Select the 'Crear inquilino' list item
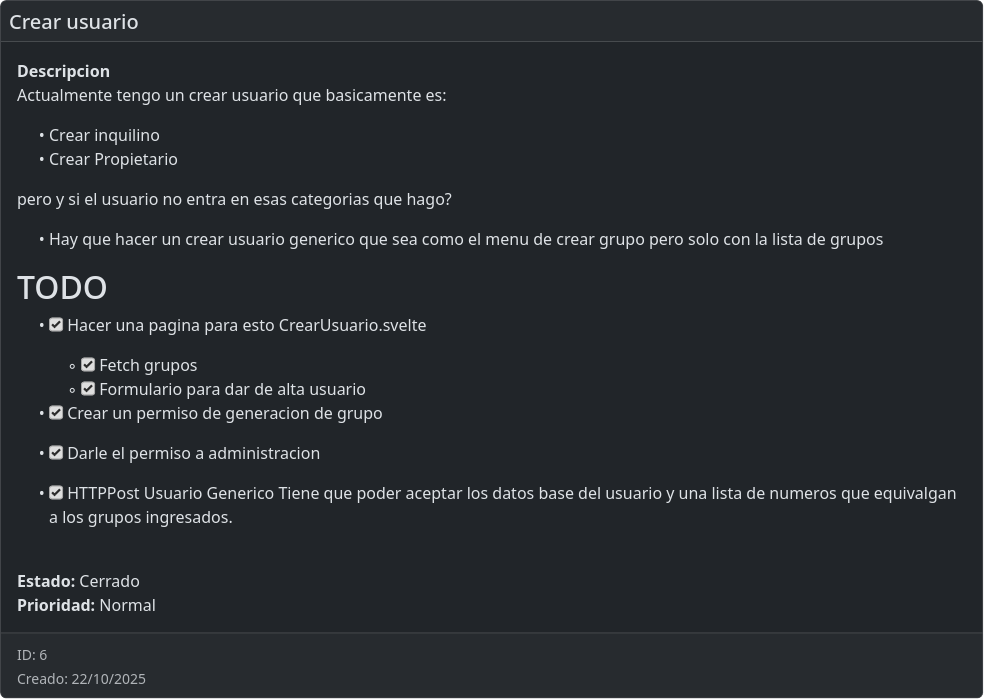Screen dimensions: 984x699 click(x=104, y=135)
